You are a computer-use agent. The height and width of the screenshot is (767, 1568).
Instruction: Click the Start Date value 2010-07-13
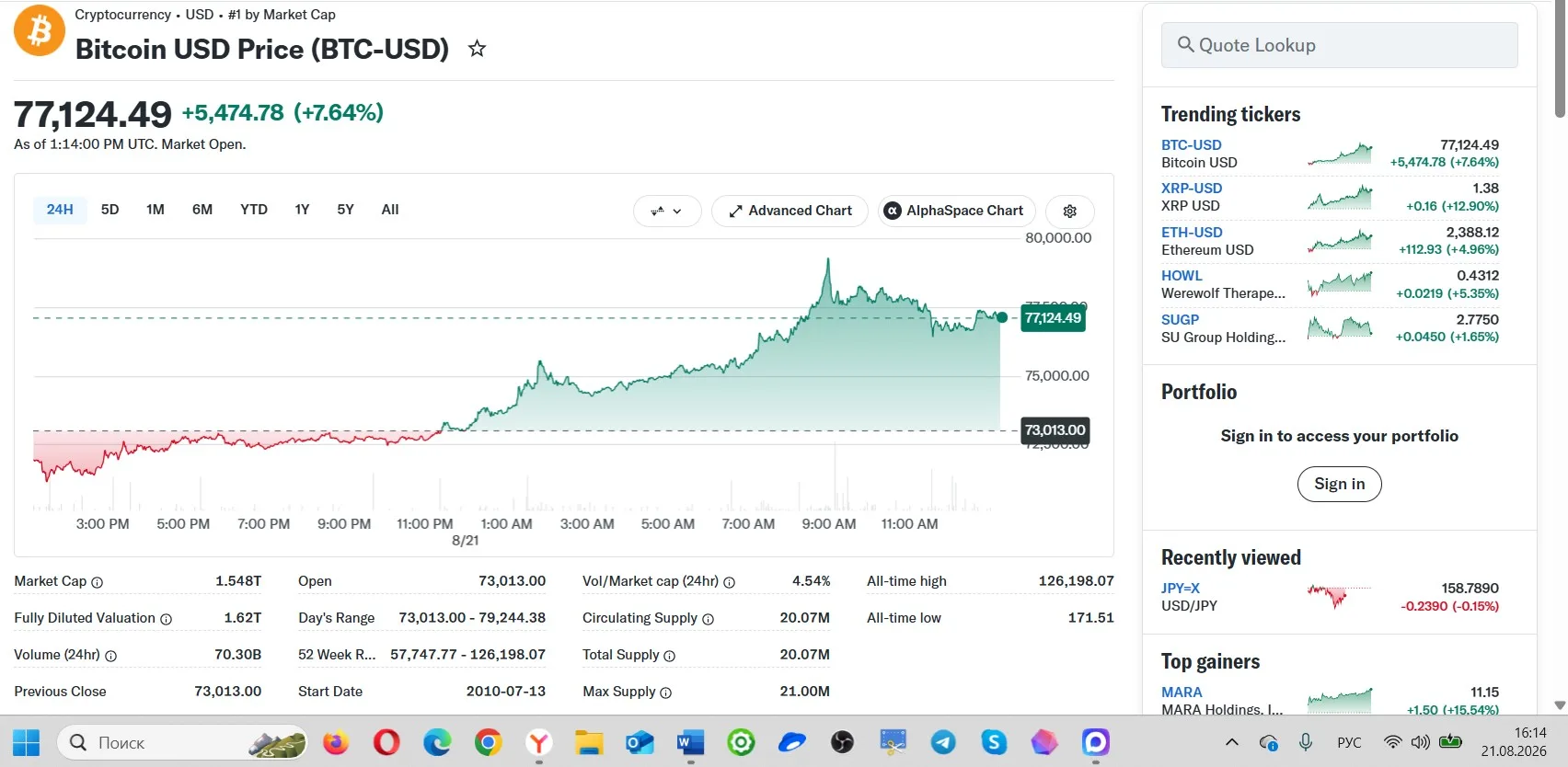coord(506,692)
